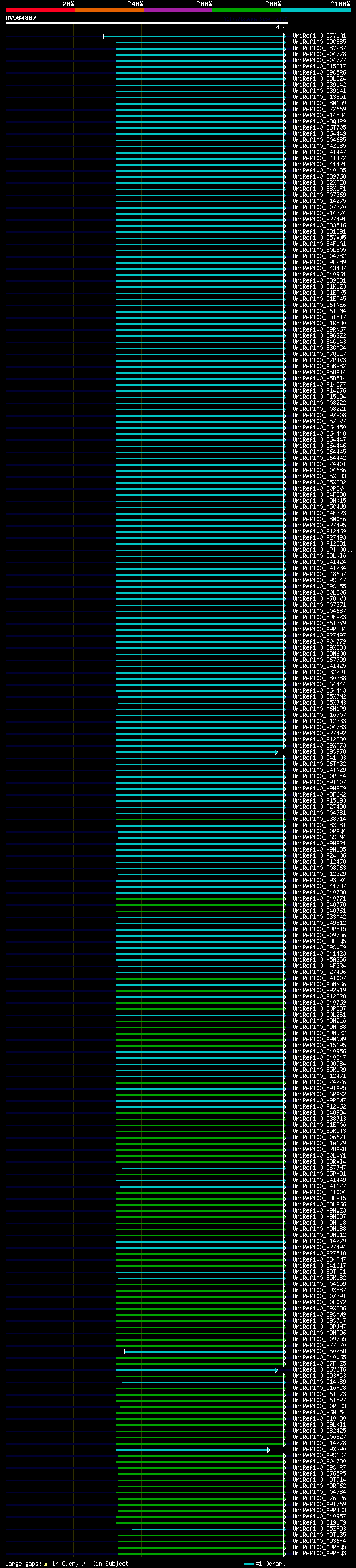Select the query name AV564867
This screenshot has height=1568, width=356.
click(21, 18)
